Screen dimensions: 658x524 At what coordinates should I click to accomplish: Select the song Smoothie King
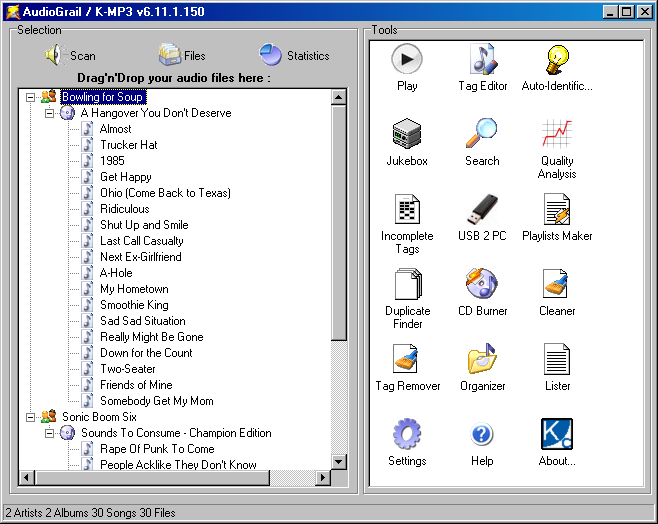(x=134, y=305)
